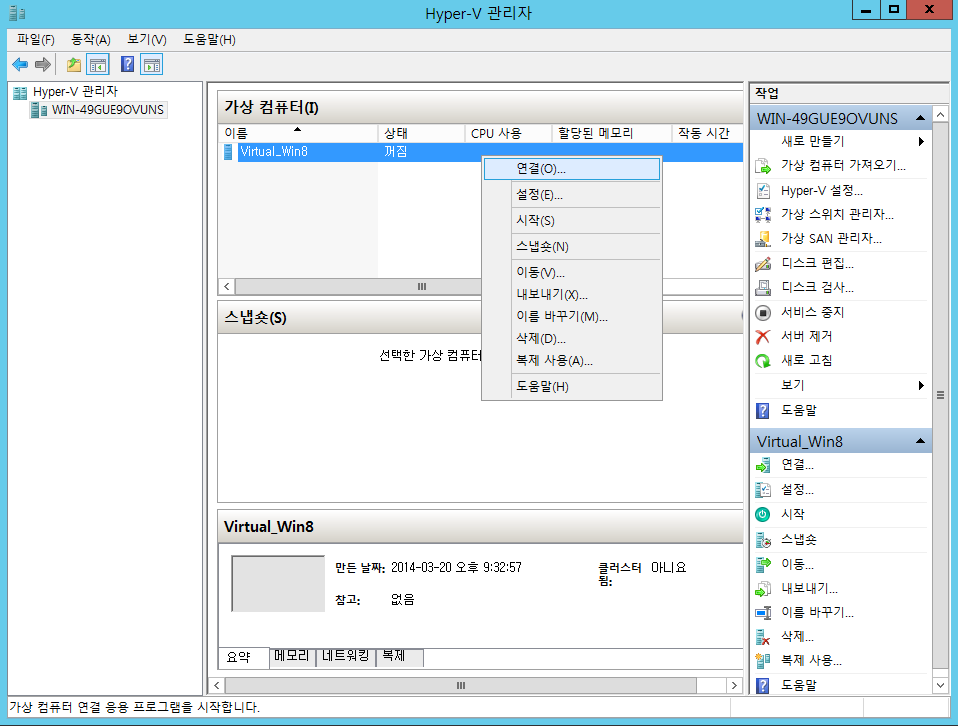Click the 삭제 action icon
The image size is (958, 726).
[763, 637]
